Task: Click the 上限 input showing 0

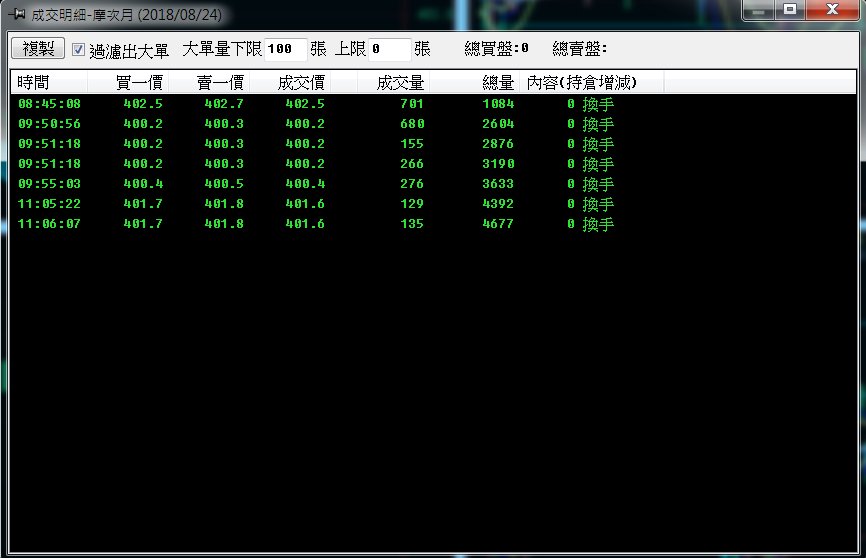Action: [389, 49]
